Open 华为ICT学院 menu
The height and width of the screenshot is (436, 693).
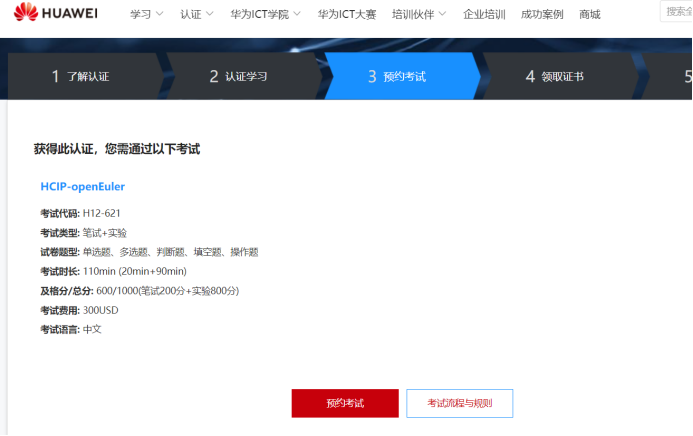tap(259, 15)
